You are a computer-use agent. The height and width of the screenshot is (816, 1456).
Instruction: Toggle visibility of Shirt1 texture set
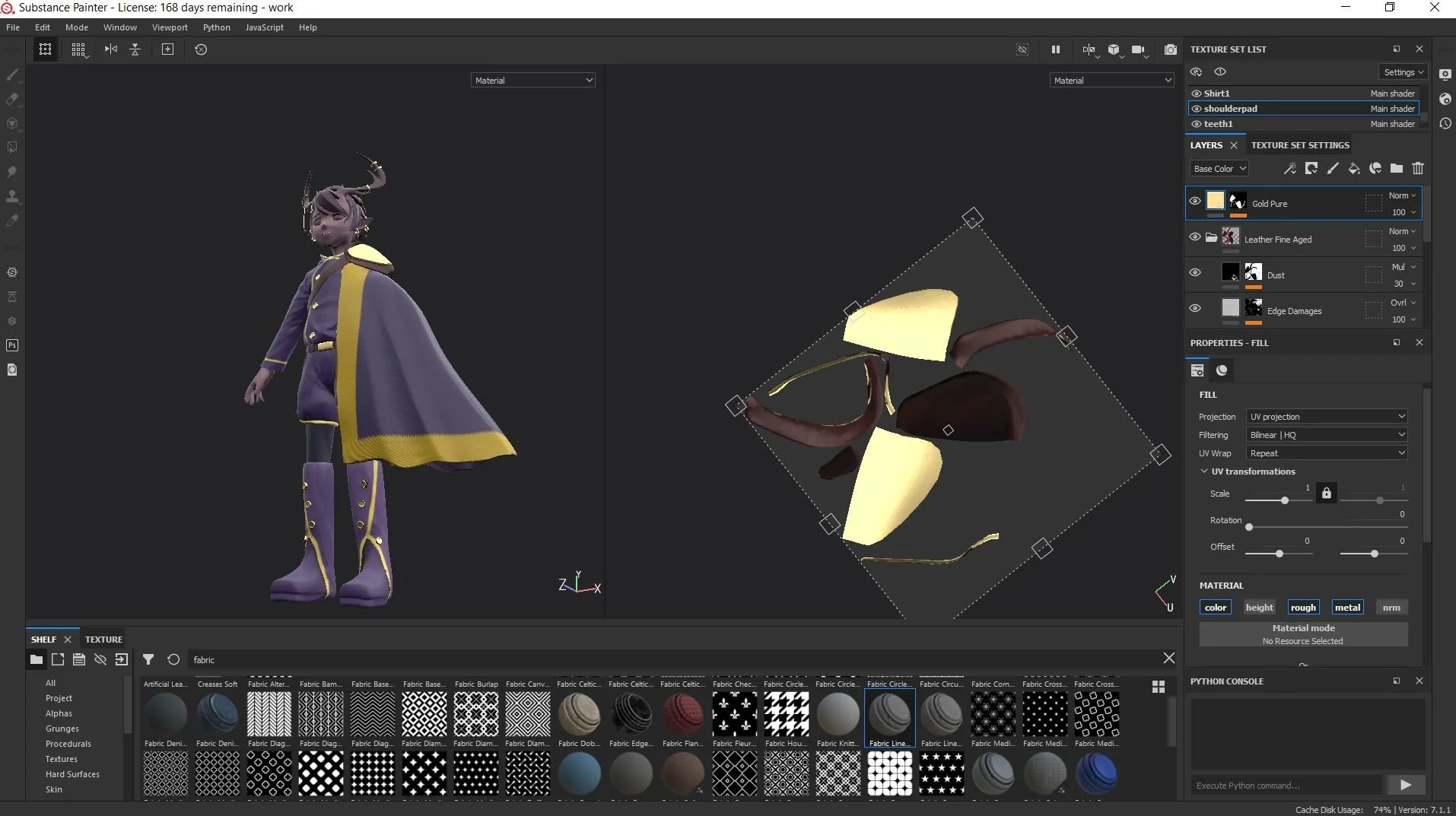(1197, 94)
